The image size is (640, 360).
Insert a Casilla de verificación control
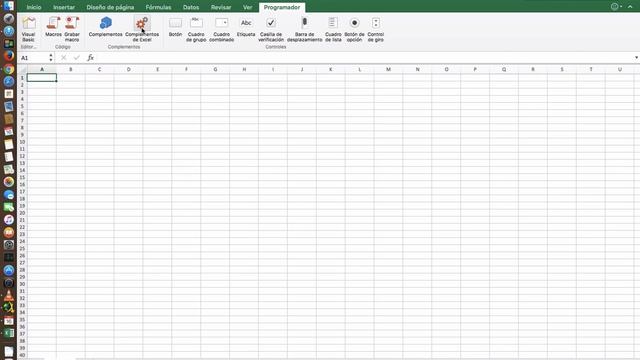tap(271, 29)
